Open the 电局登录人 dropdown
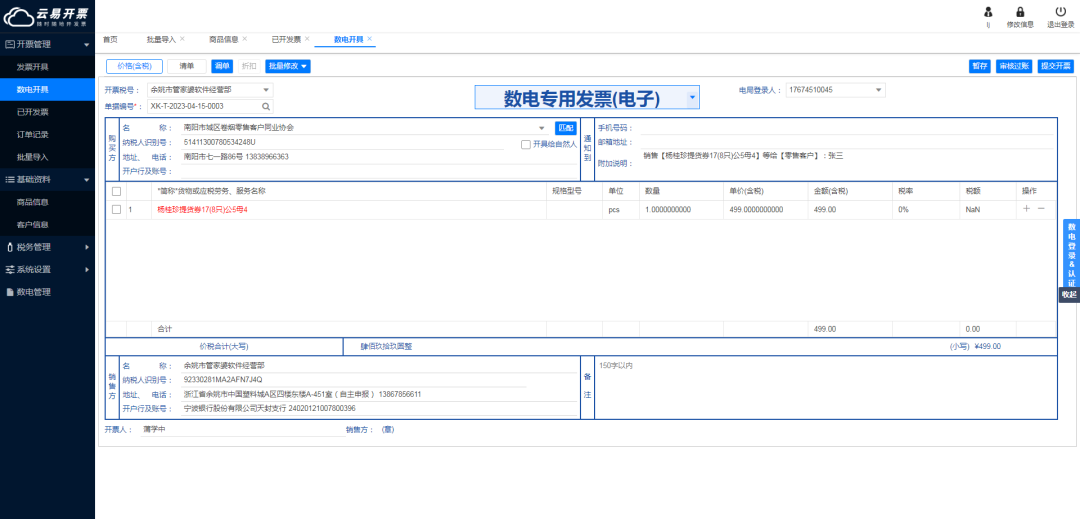 tap(878, 89)
